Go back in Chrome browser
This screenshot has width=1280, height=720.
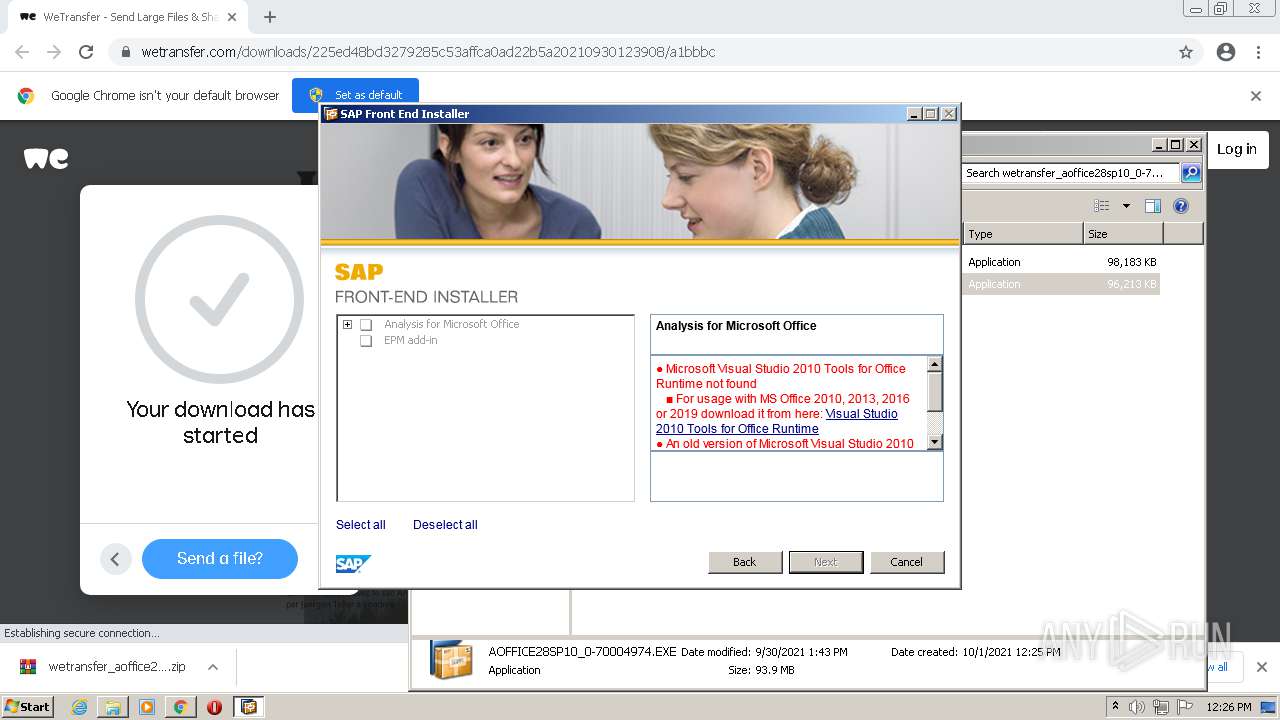click(22, 52)
